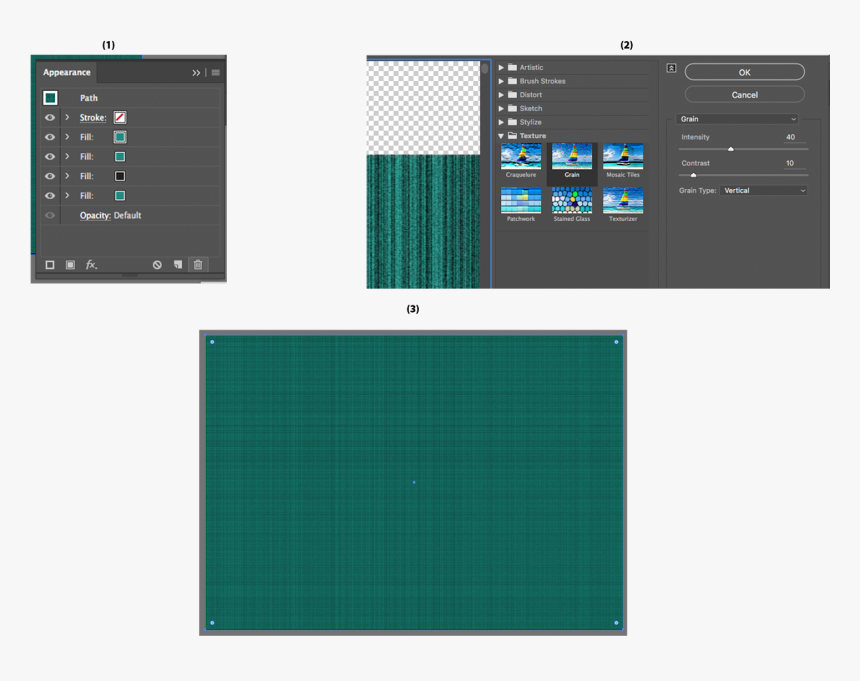Click the Add New Fill icon

click(x=70, y=265)
